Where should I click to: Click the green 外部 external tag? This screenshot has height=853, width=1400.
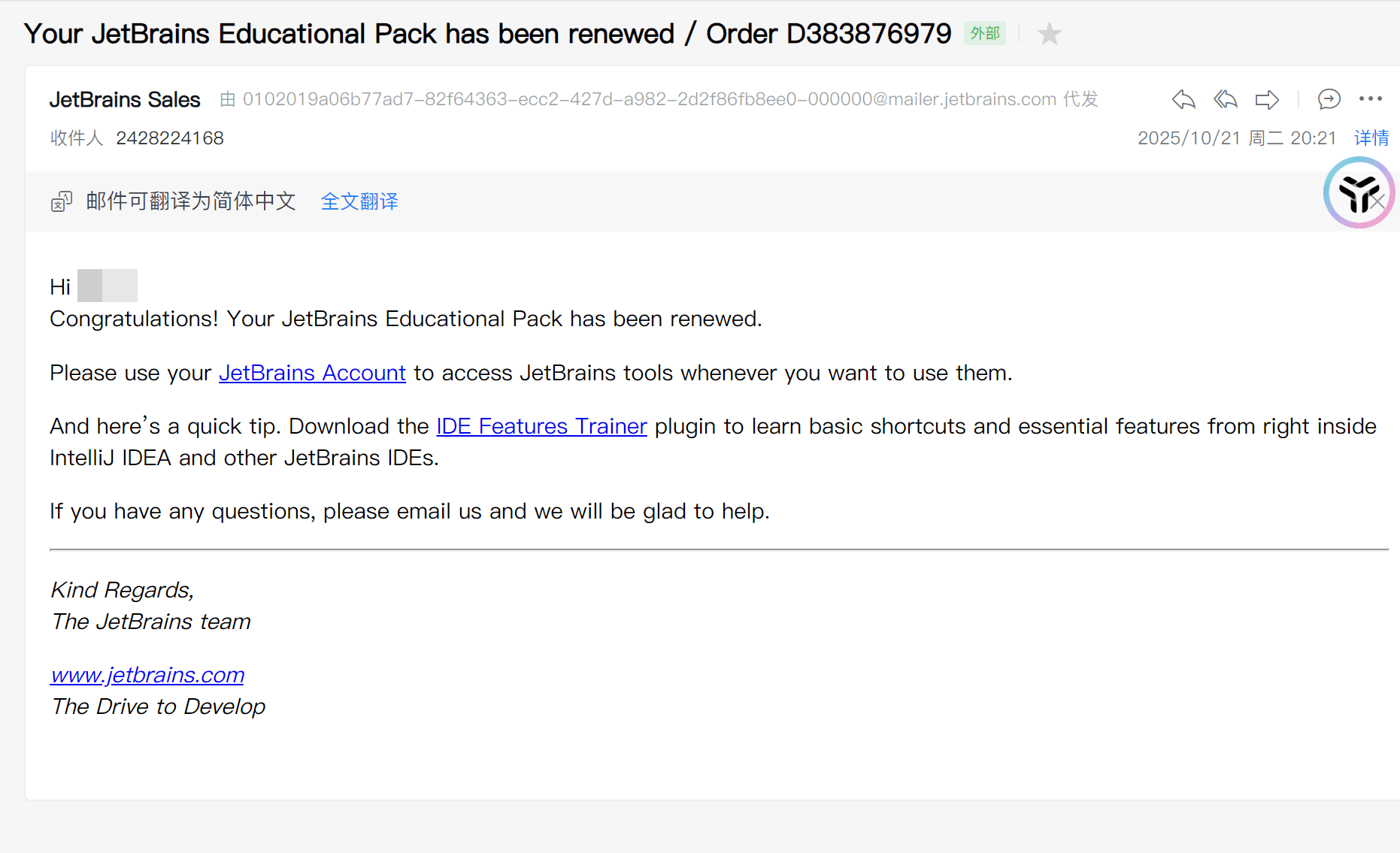click(984, 34)
